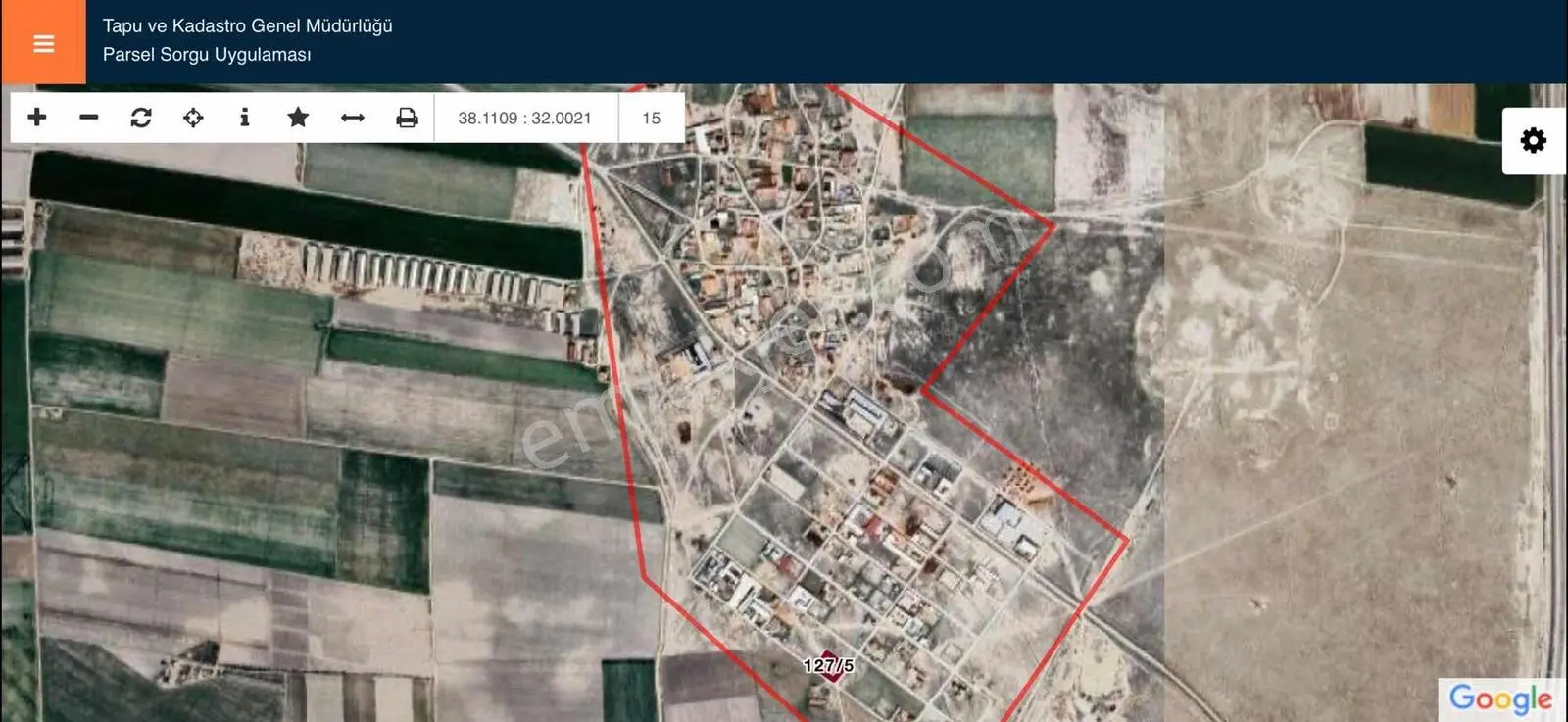Add to favorites with star icon

298,118
